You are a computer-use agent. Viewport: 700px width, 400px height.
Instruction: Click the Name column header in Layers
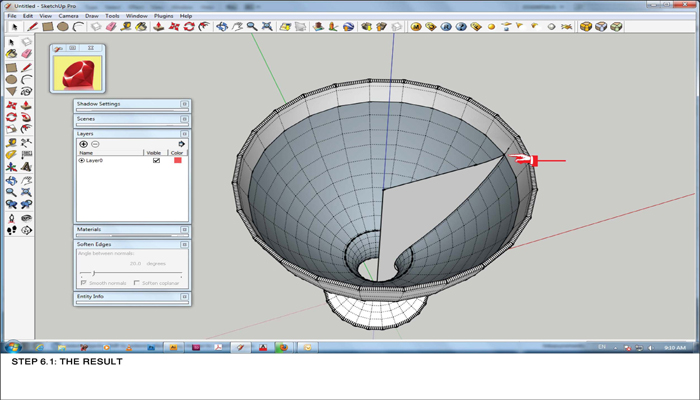(86, 153)
